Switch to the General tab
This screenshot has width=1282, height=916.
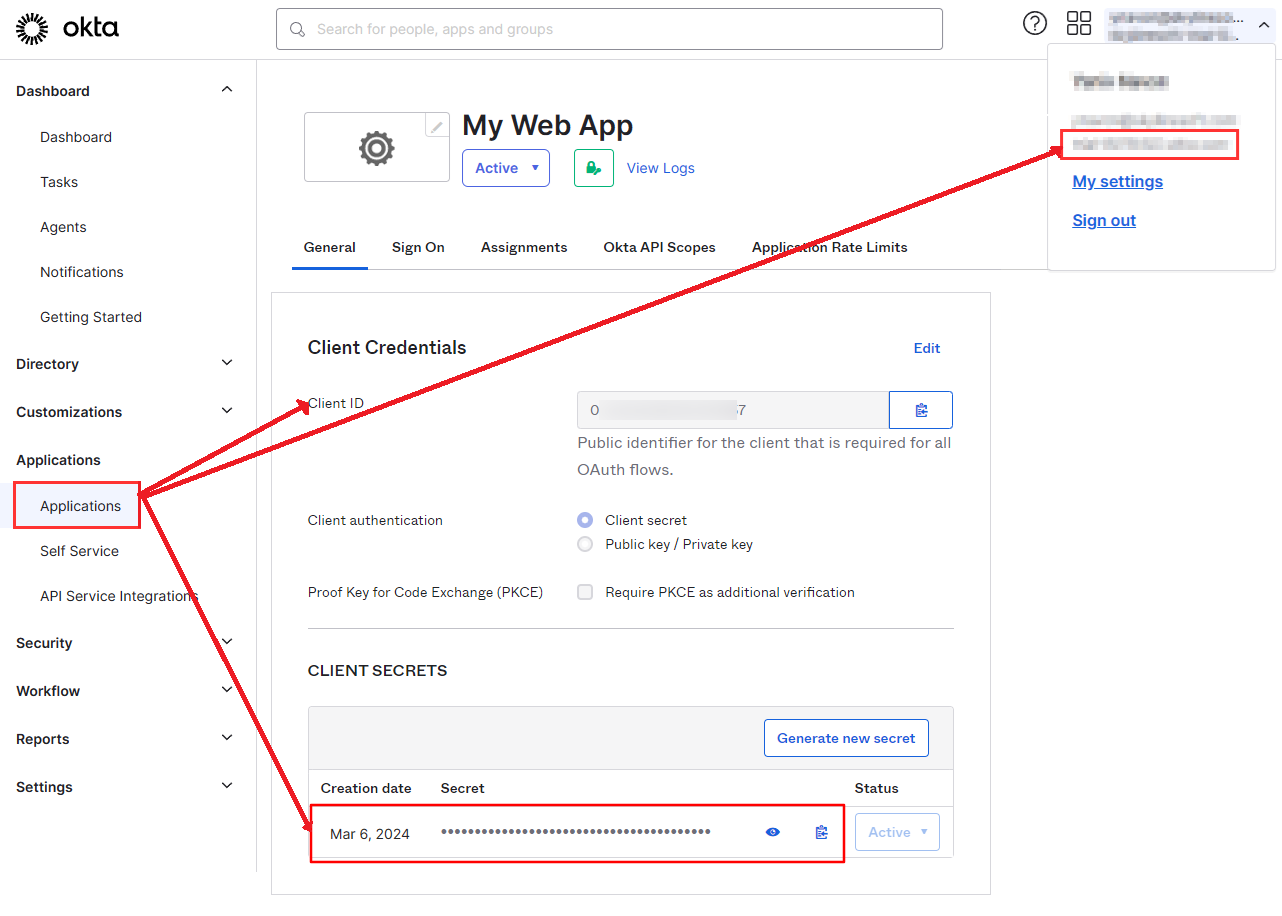coord(330,247)
